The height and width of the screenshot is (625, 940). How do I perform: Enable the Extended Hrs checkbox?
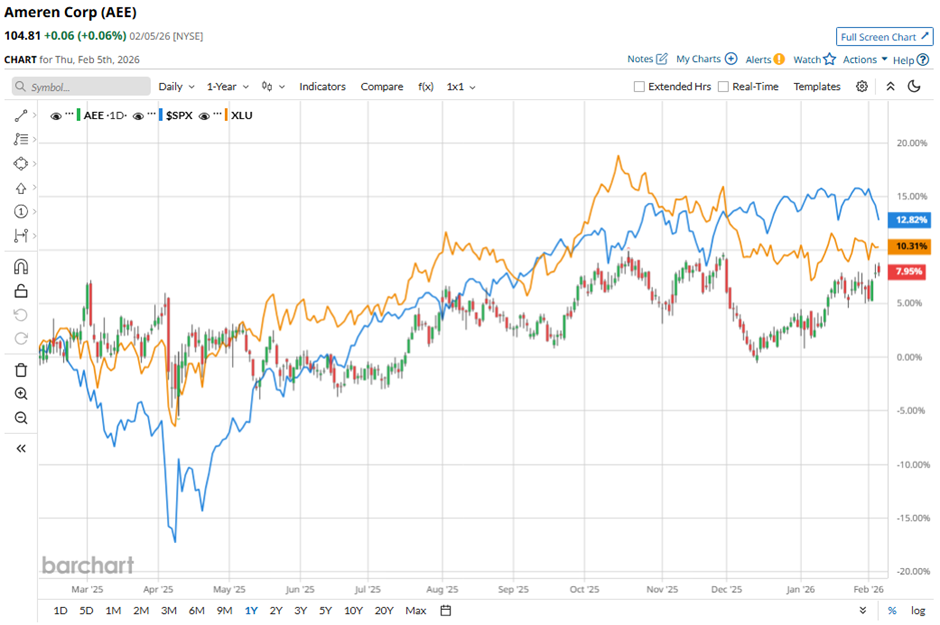[639, 87]
